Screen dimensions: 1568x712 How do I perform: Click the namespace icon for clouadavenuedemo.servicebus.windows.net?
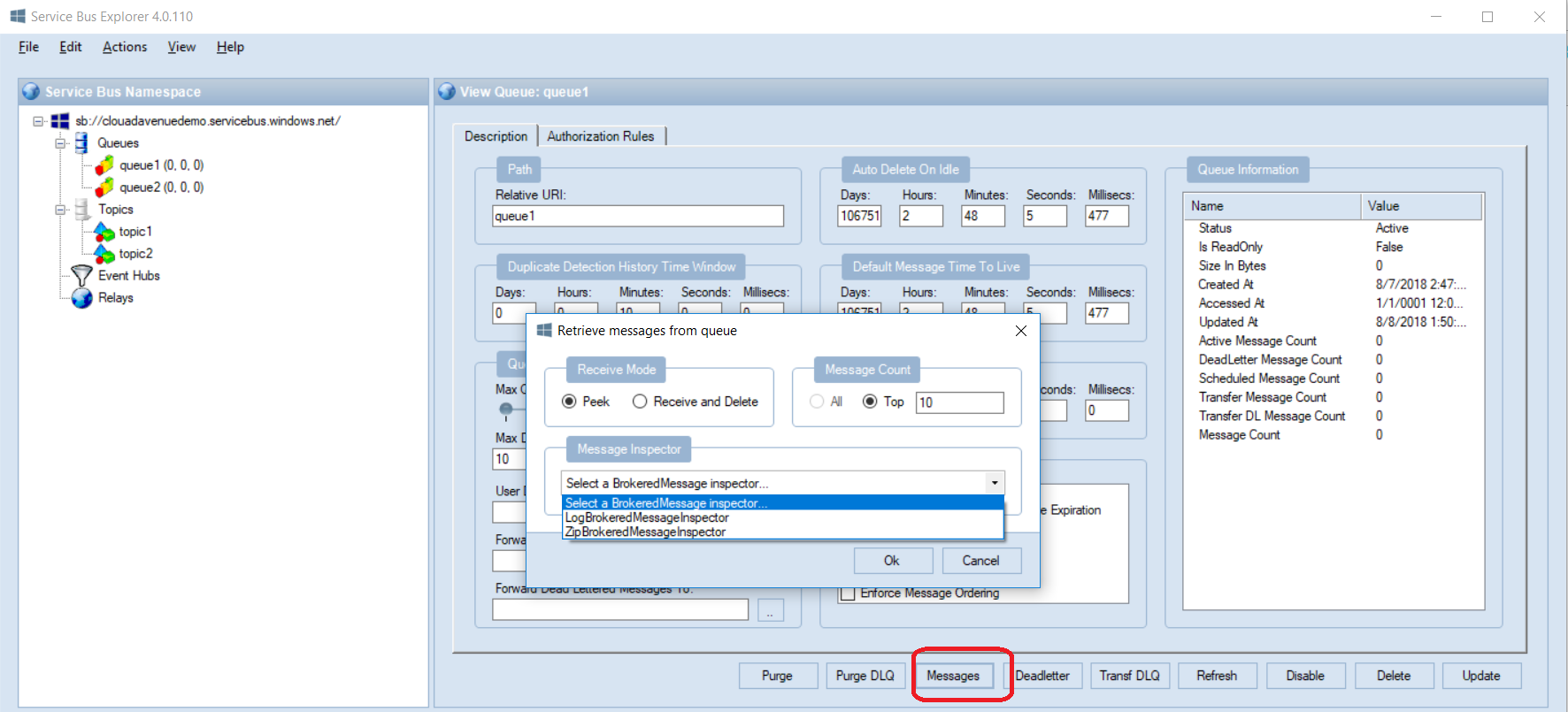click(x=60, y=121)
